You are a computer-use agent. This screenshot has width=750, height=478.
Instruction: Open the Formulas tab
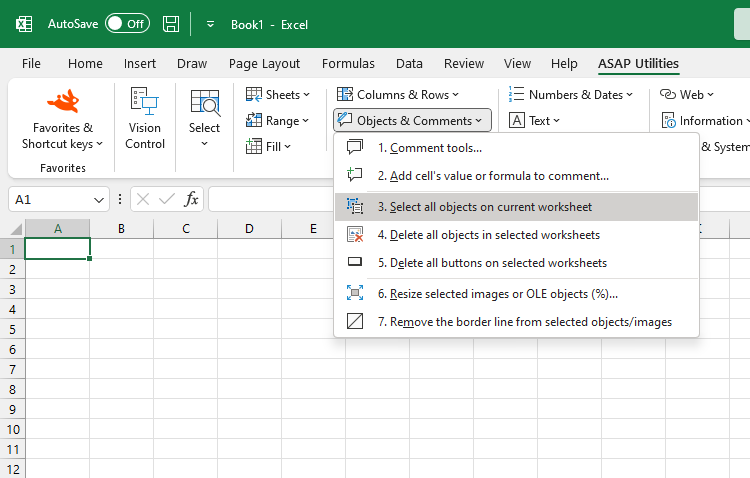coord(348,64)
